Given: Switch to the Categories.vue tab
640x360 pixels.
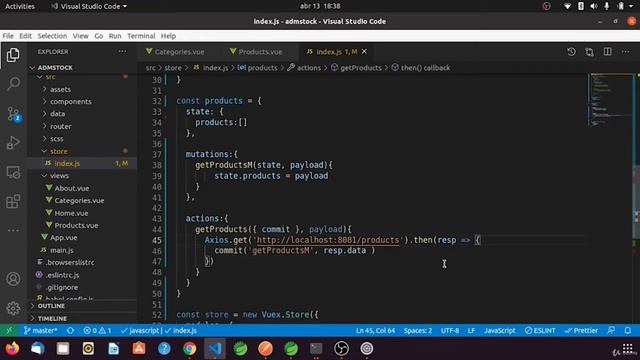Looking at the screenshot, I should (176, 51).
